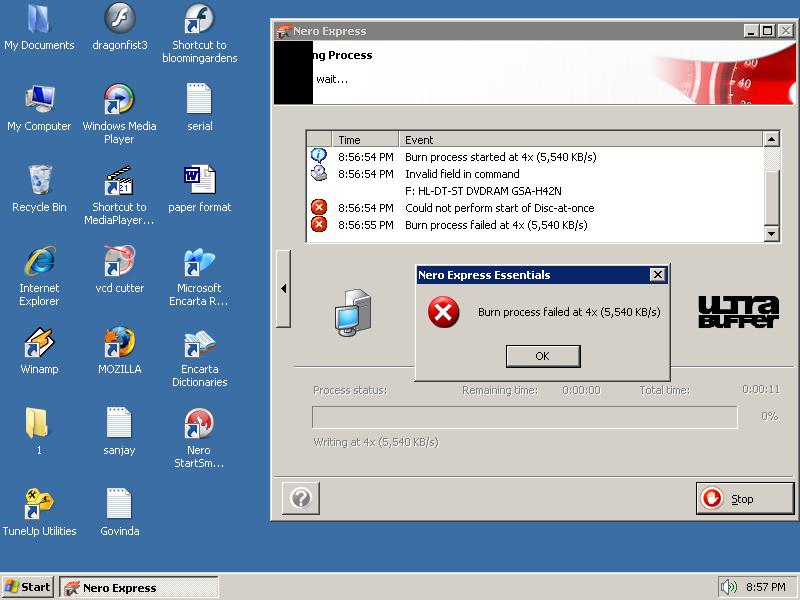
Task: Maximize the Nero Express window
Action: click(x=767, y=31)
